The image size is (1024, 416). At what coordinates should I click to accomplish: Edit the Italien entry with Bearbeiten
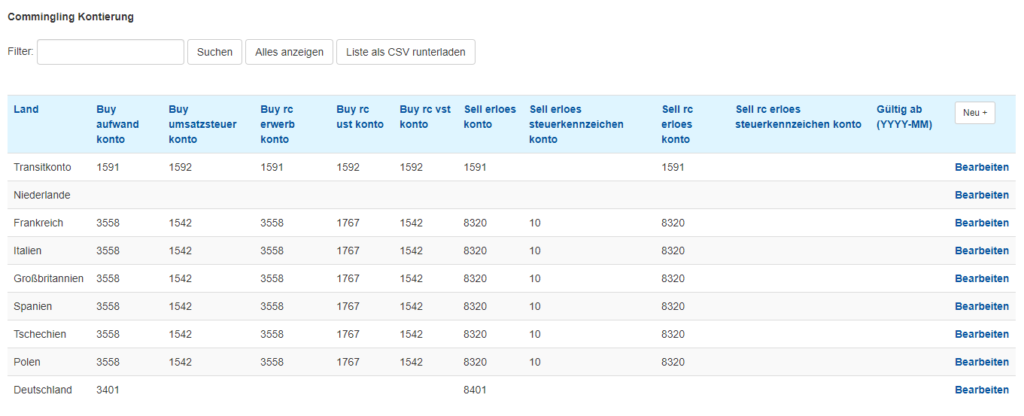point(982,251)
